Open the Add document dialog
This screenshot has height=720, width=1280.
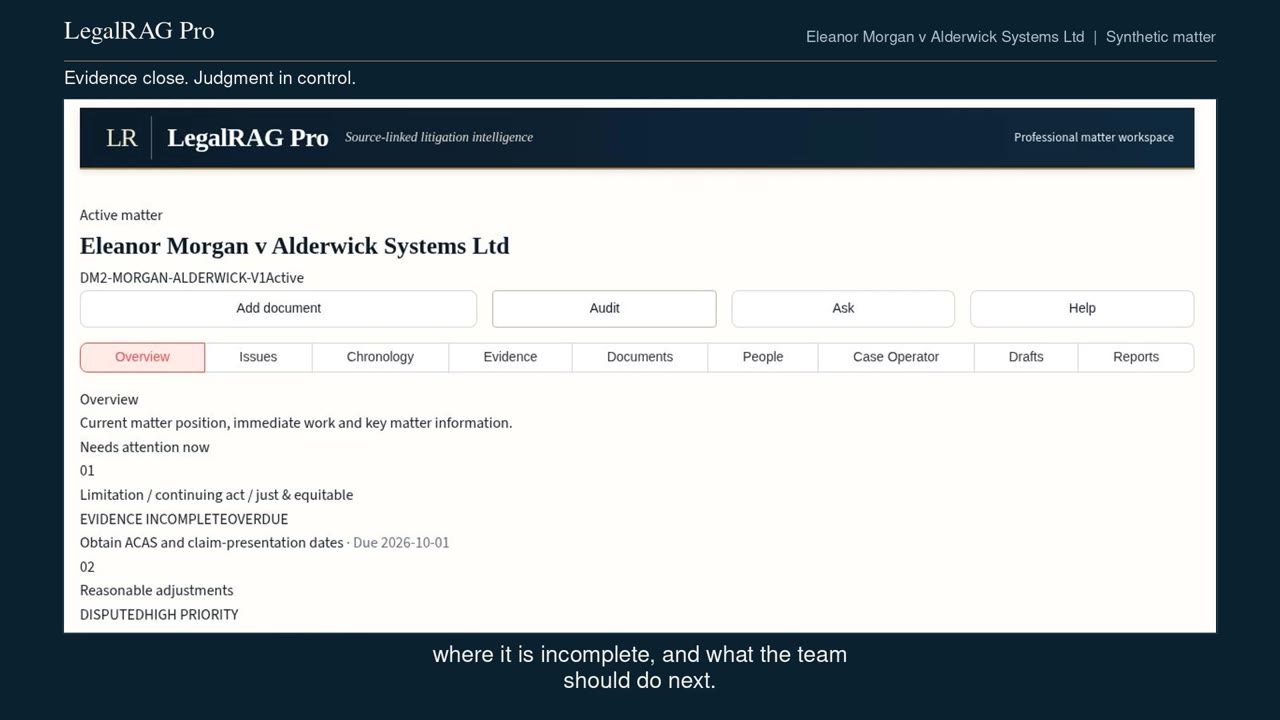tap(278, 308)
